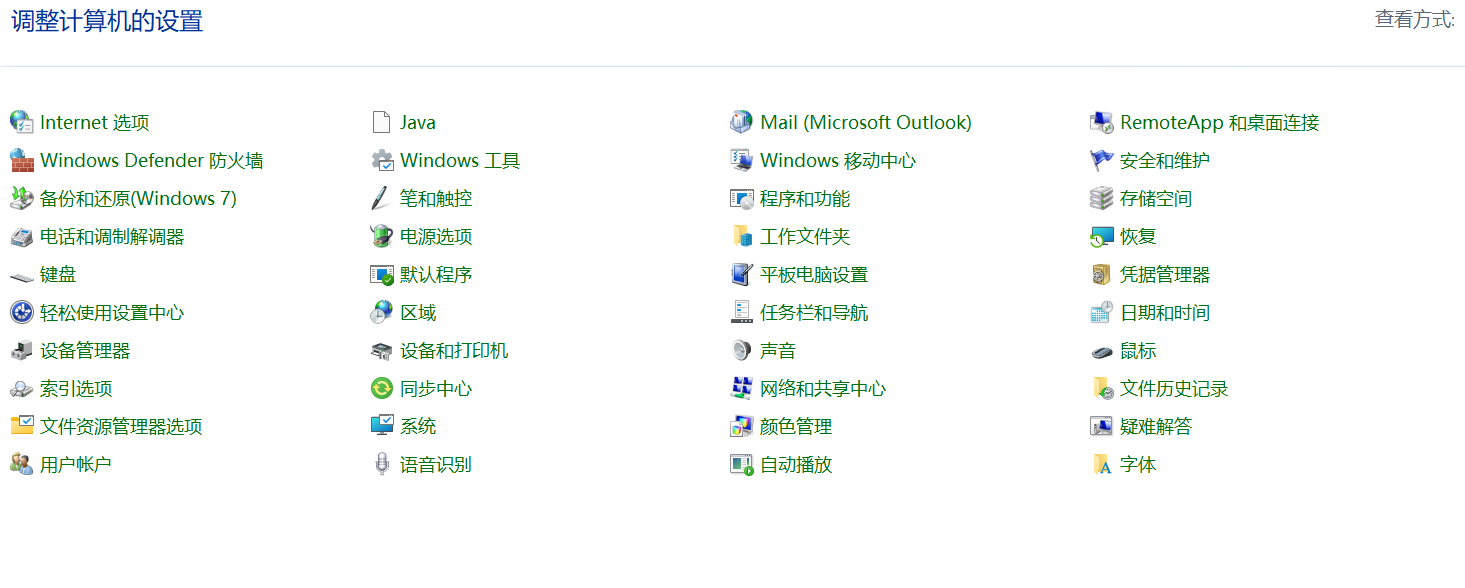This screenshot has width=1465, height=588.
Task: Open the 设备管理器 icon
Action: (x=22, y=350)
